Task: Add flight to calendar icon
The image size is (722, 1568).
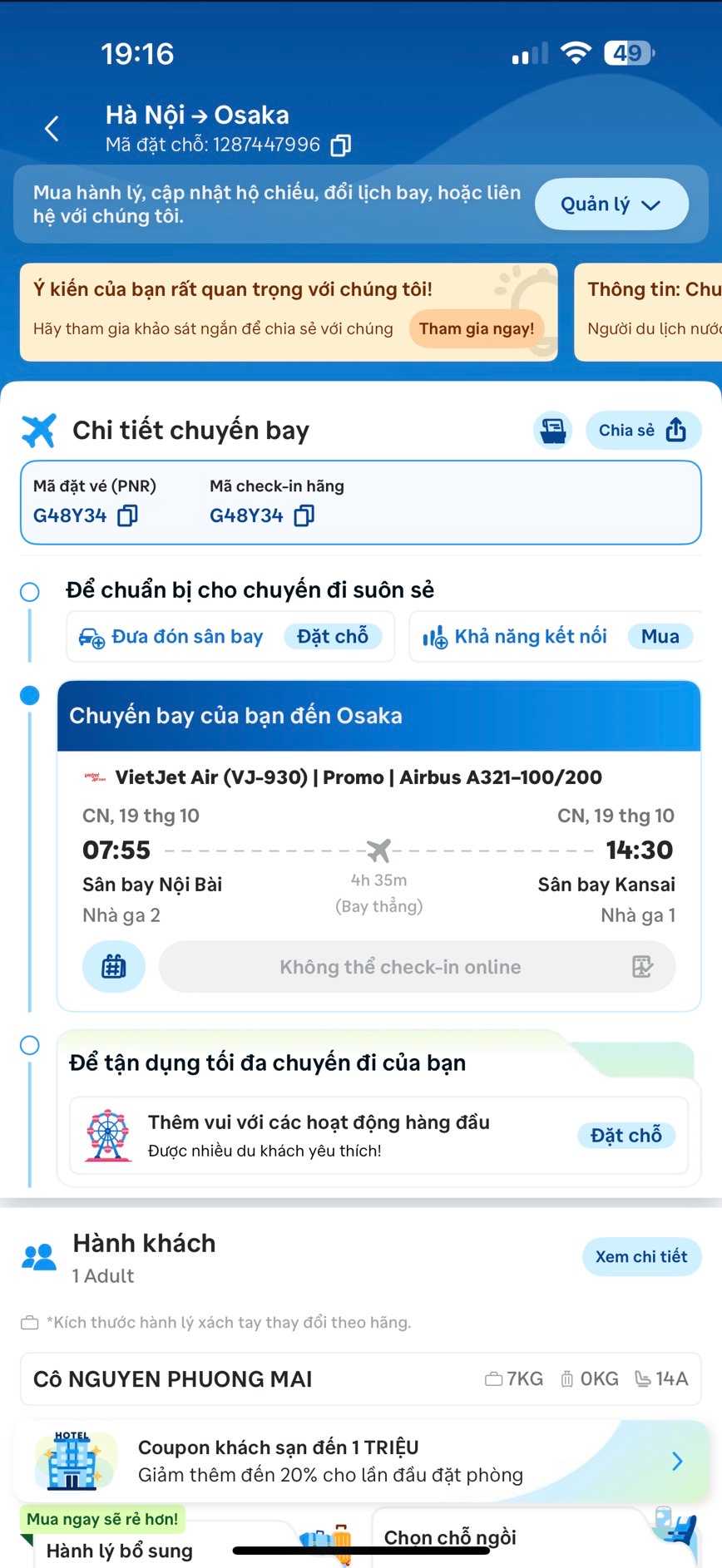Action: tap(114, 966)
